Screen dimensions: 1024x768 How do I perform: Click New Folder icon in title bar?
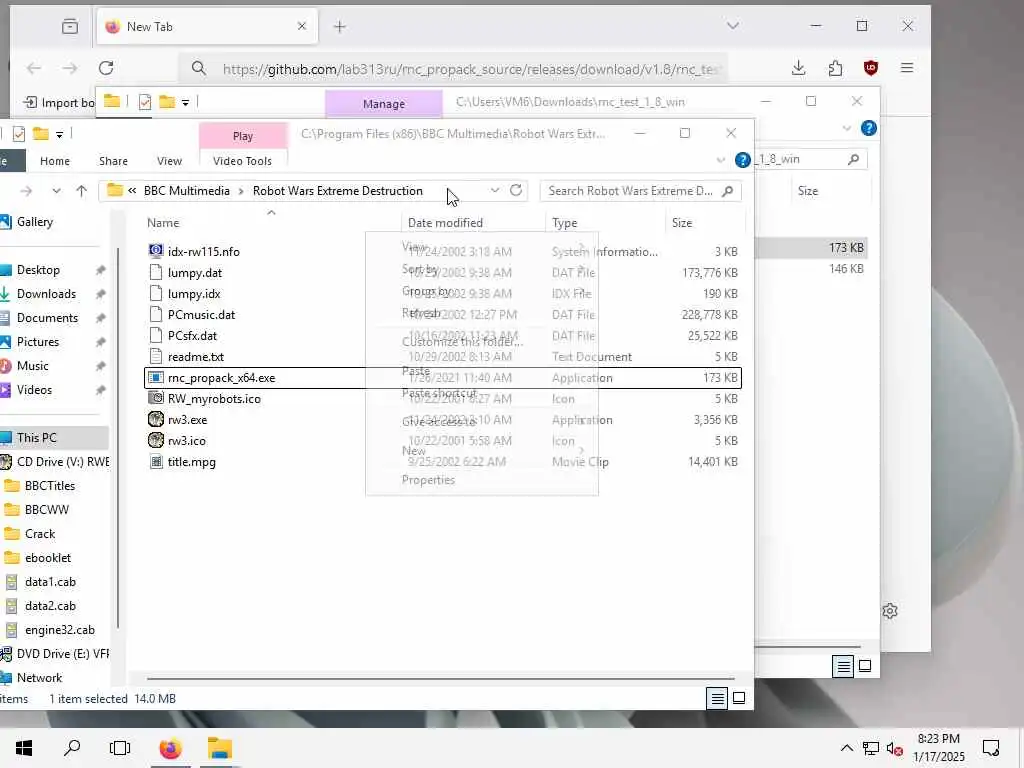(41, 134)
